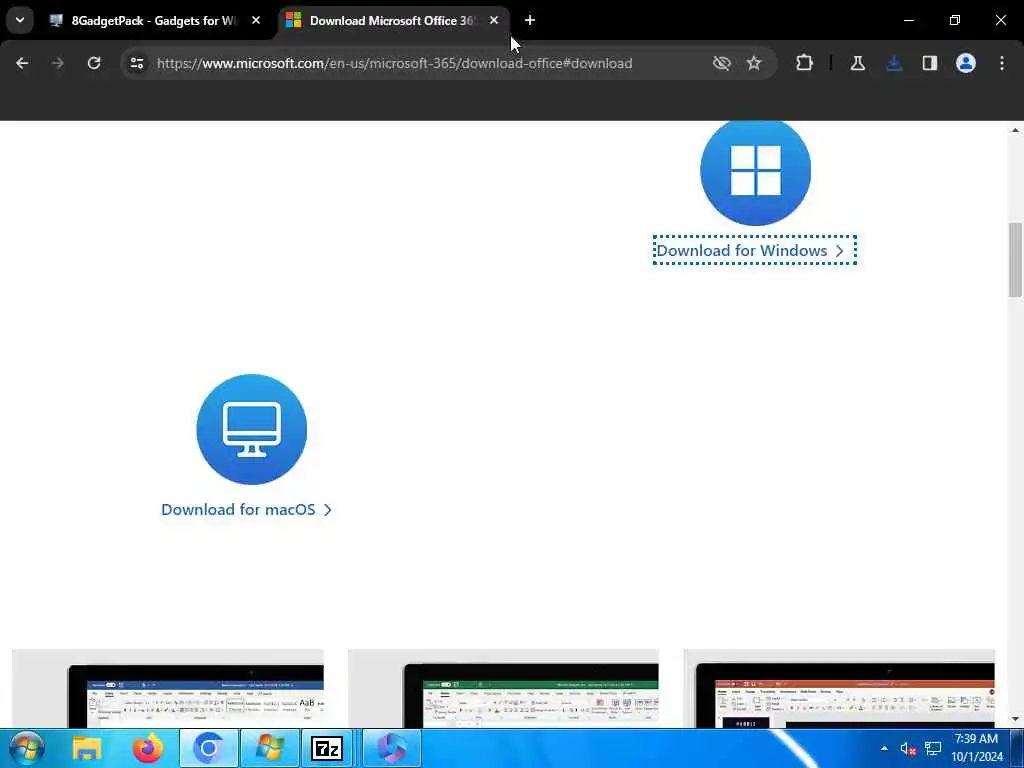Click the blue macOS monitor circle
The height and width of the screenshot is (768, 1024).
pyautogui.click(x=251, y=429)
